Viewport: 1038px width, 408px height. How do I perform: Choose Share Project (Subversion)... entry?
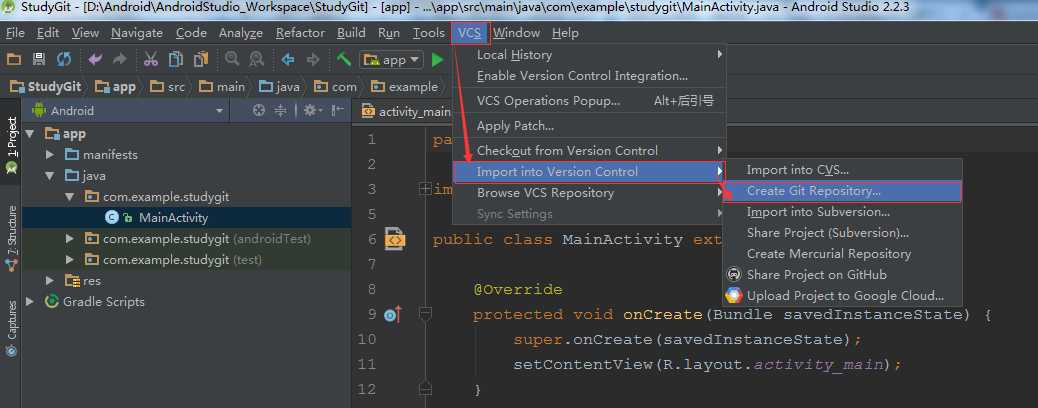(842, 233)
